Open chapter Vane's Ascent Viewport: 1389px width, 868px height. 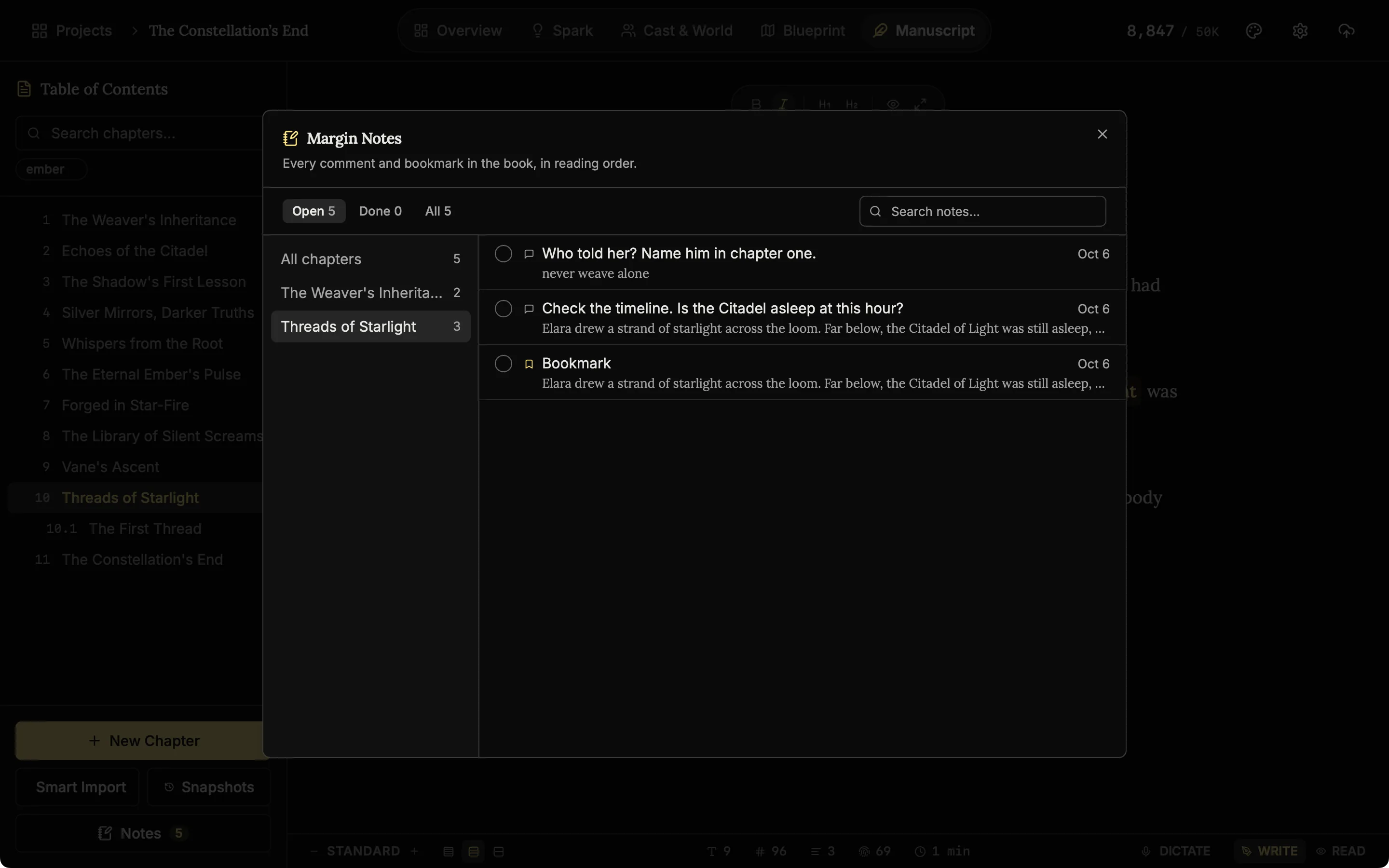(x=136, y=467)
